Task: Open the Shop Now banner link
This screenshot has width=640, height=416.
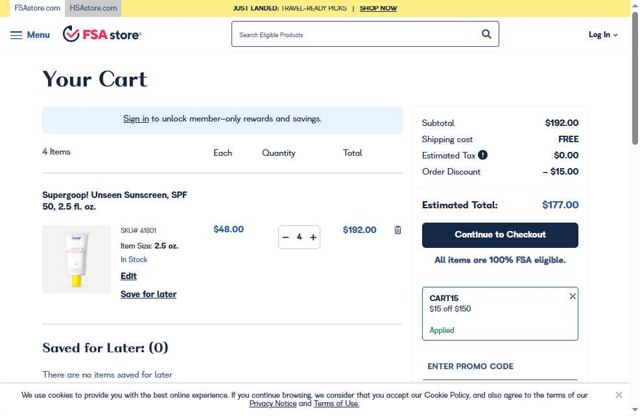Action: pyautogui.click(x=378, y=8)
